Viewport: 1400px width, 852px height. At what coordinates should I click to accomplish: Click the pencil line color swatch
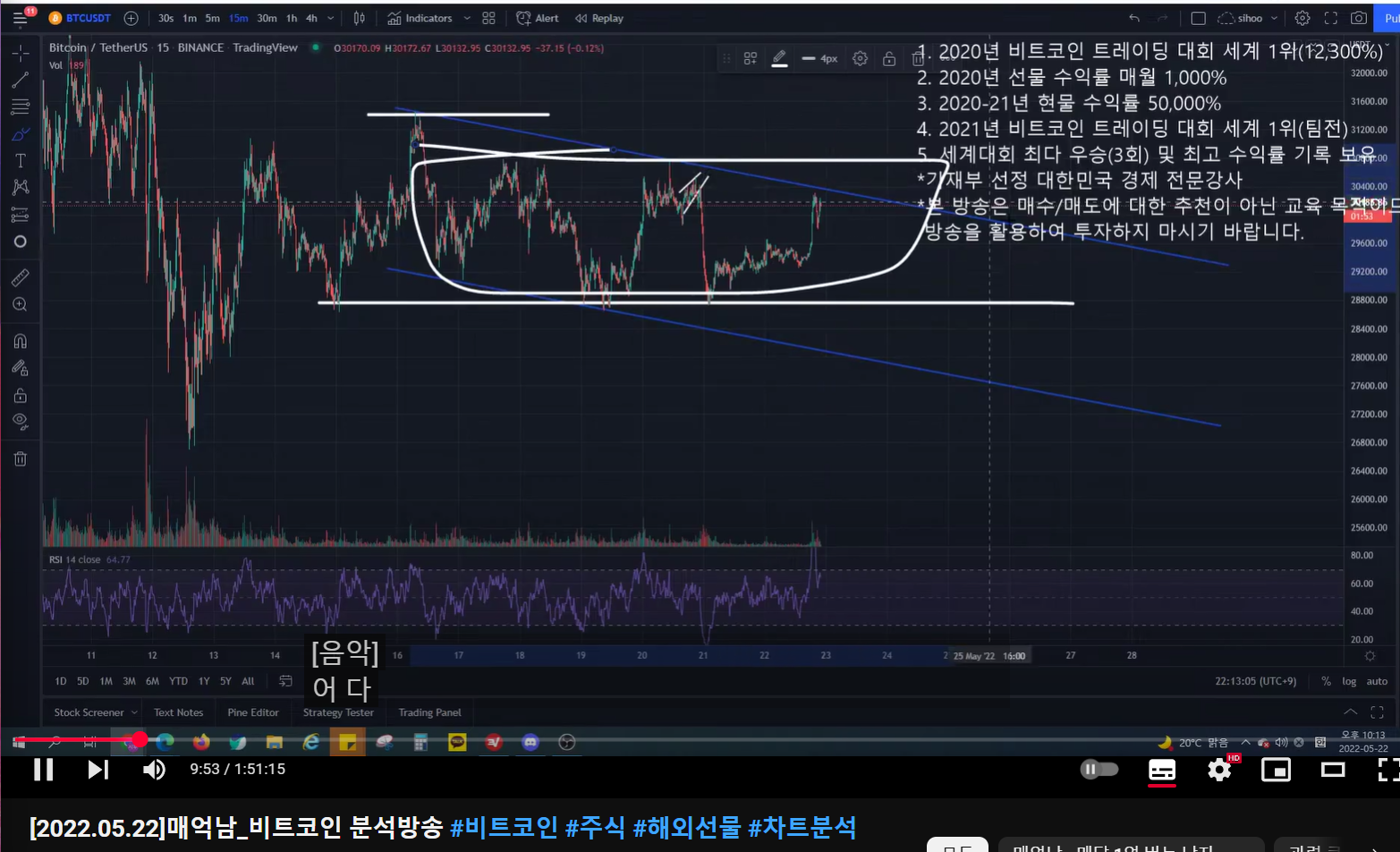(780, 58)
